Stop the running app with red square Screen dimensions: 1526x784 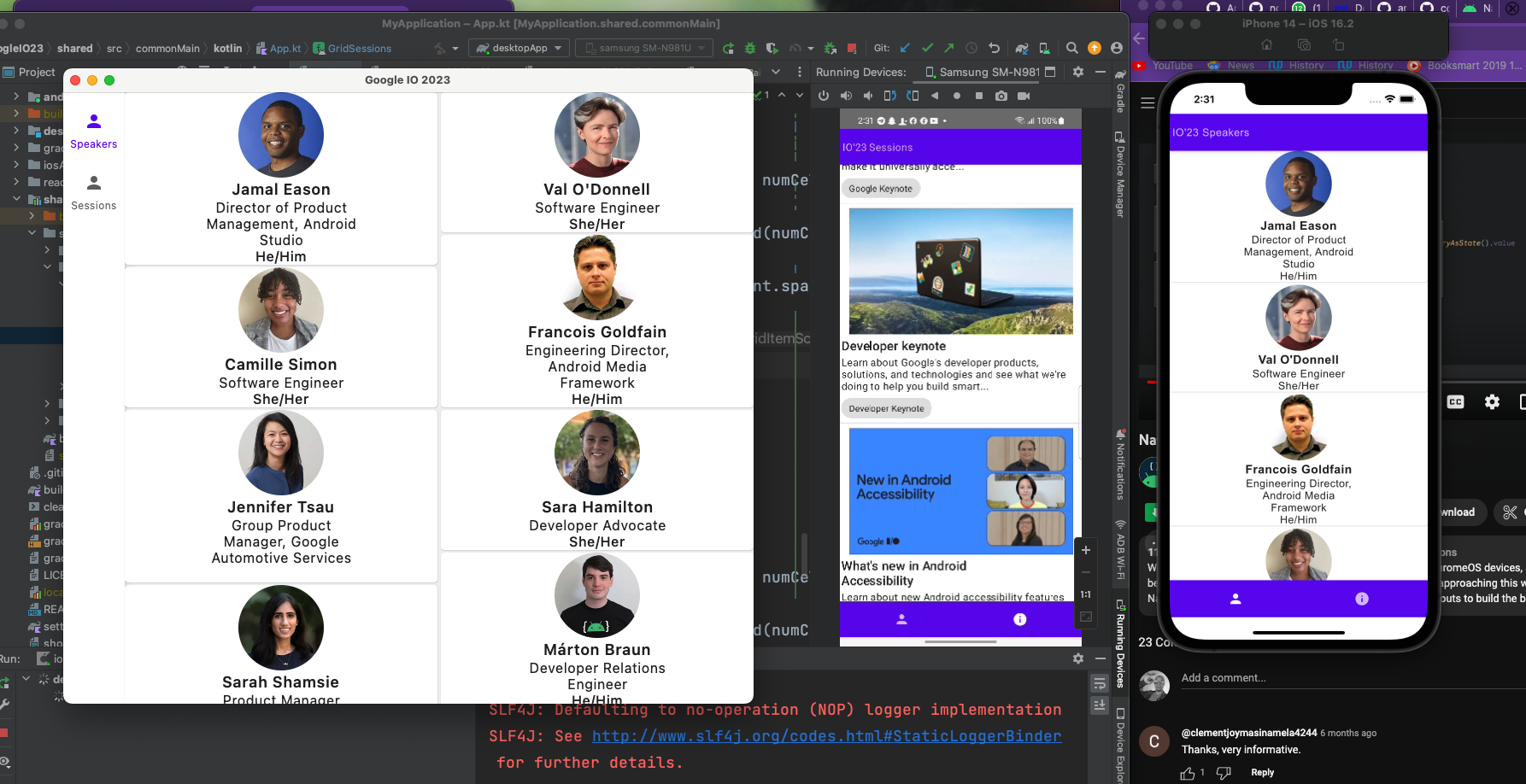coord(852,49)
